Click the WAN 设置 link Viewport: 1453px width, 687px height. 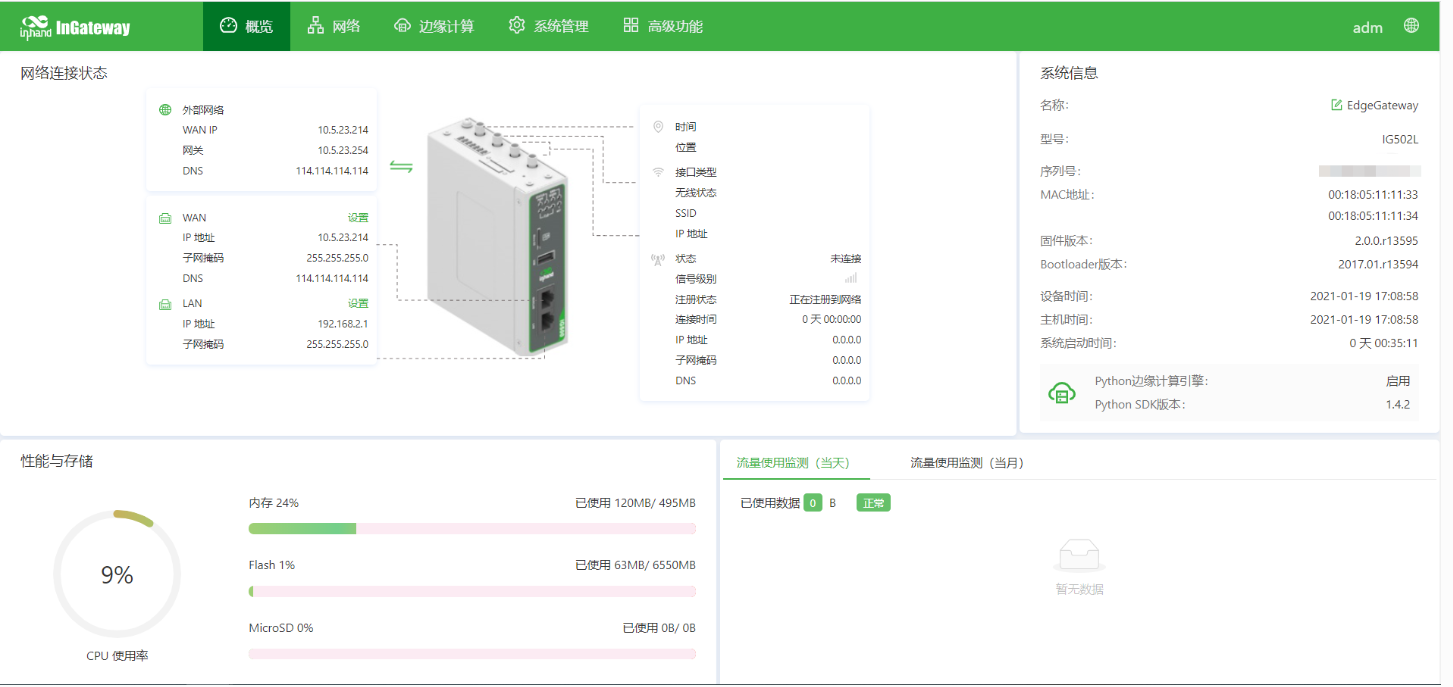pyautogui.click(x=358, y=218)
